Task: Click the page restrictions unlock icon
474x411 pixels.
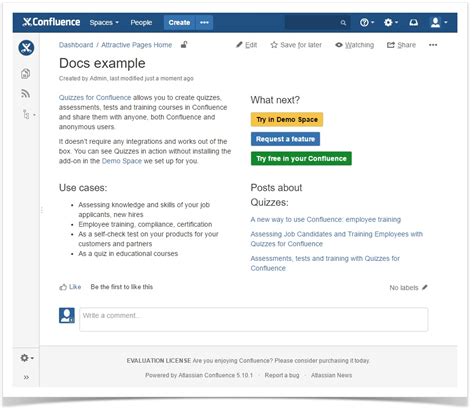Action: click(184, 44)
